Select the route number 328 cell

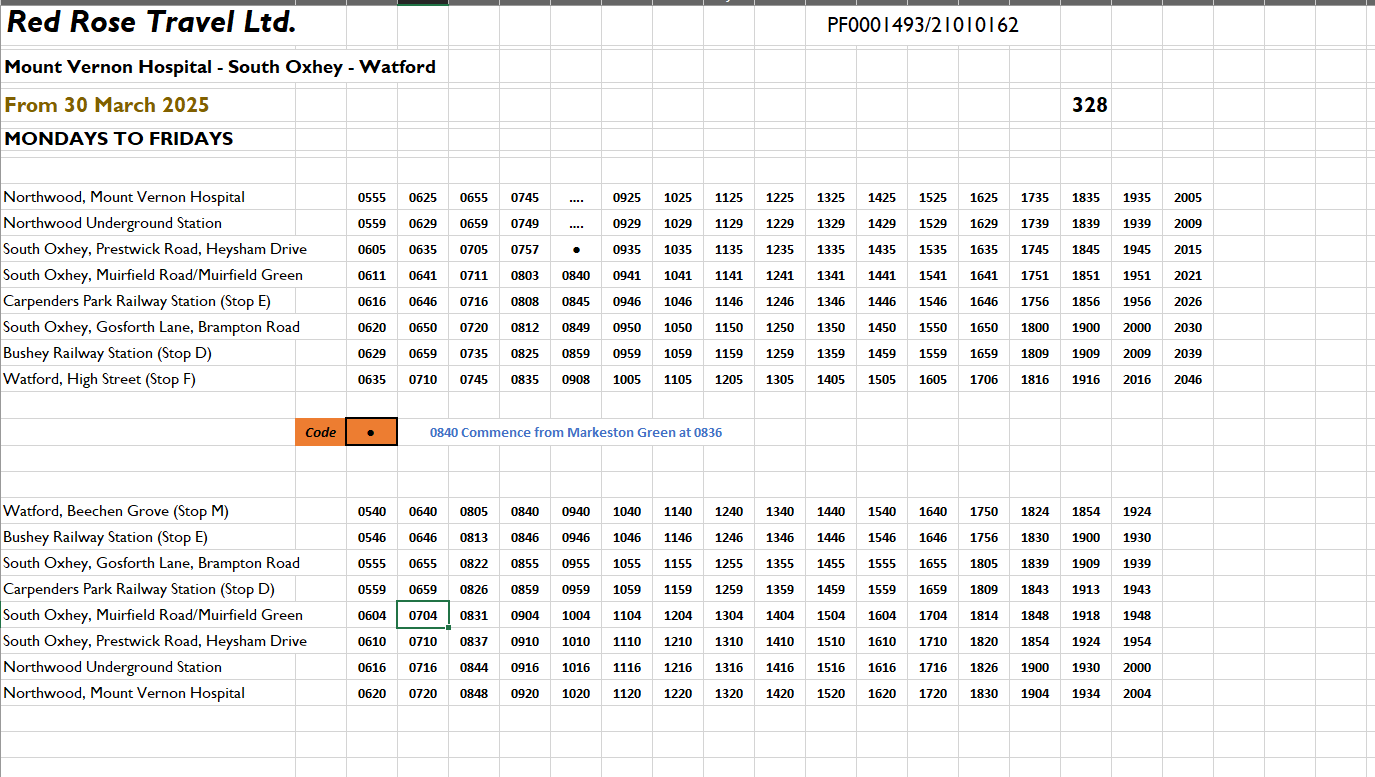click(x=1089, y=105)
